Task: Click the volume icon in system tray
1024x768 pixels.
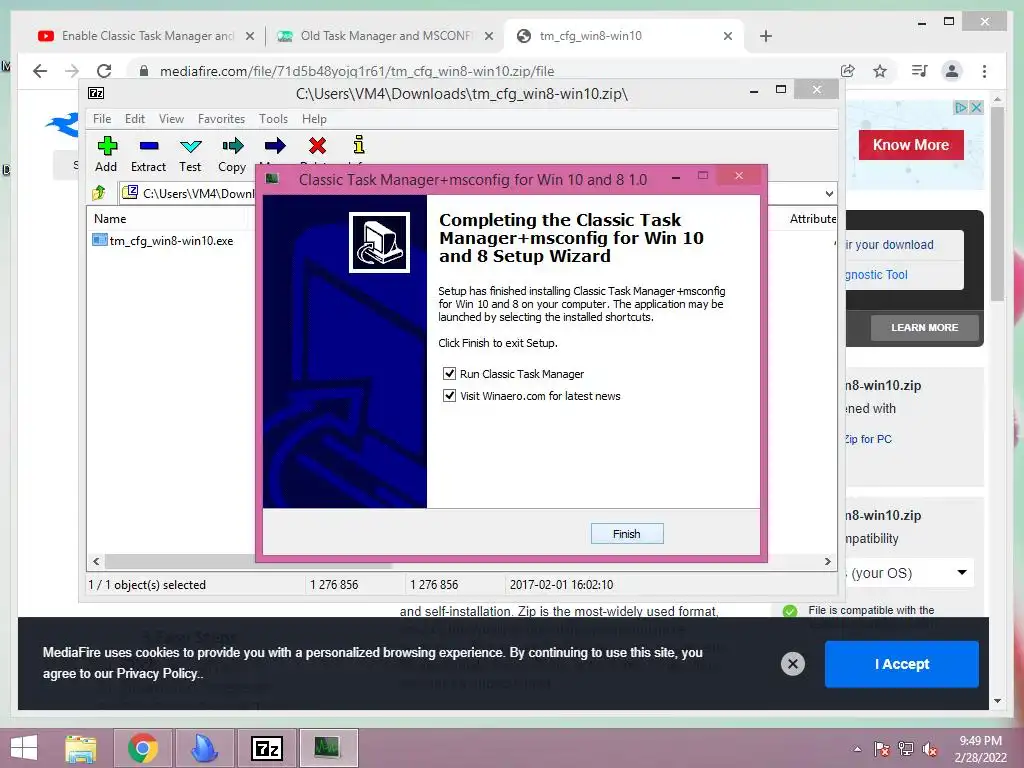Action: click(930, 749)
